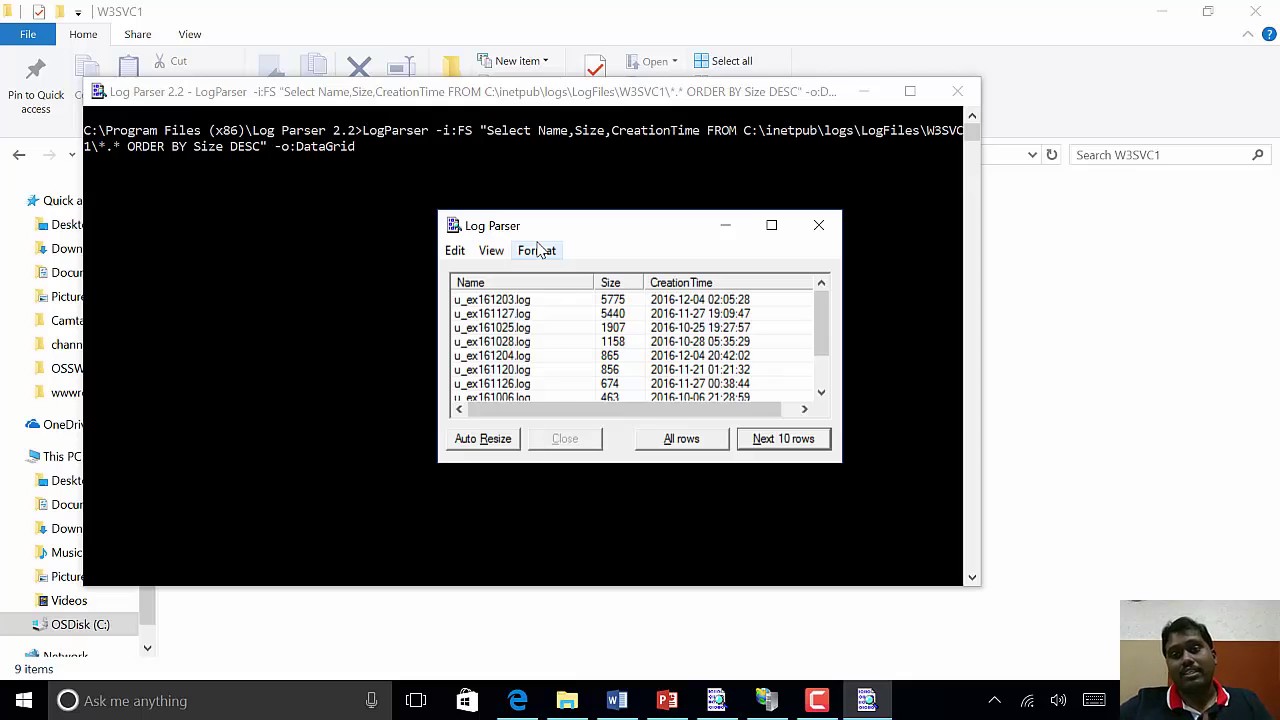Screen dimensions: 1280x720
Task: Open the Music folder in navigation pane
Action: click(x=59, y=553)
